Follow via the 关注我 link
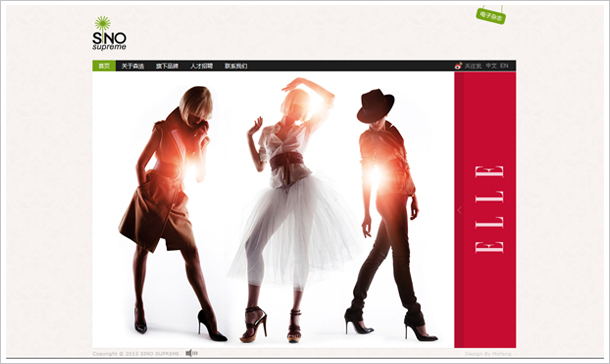Screen dimensions: 610x364 coord(473,66)
